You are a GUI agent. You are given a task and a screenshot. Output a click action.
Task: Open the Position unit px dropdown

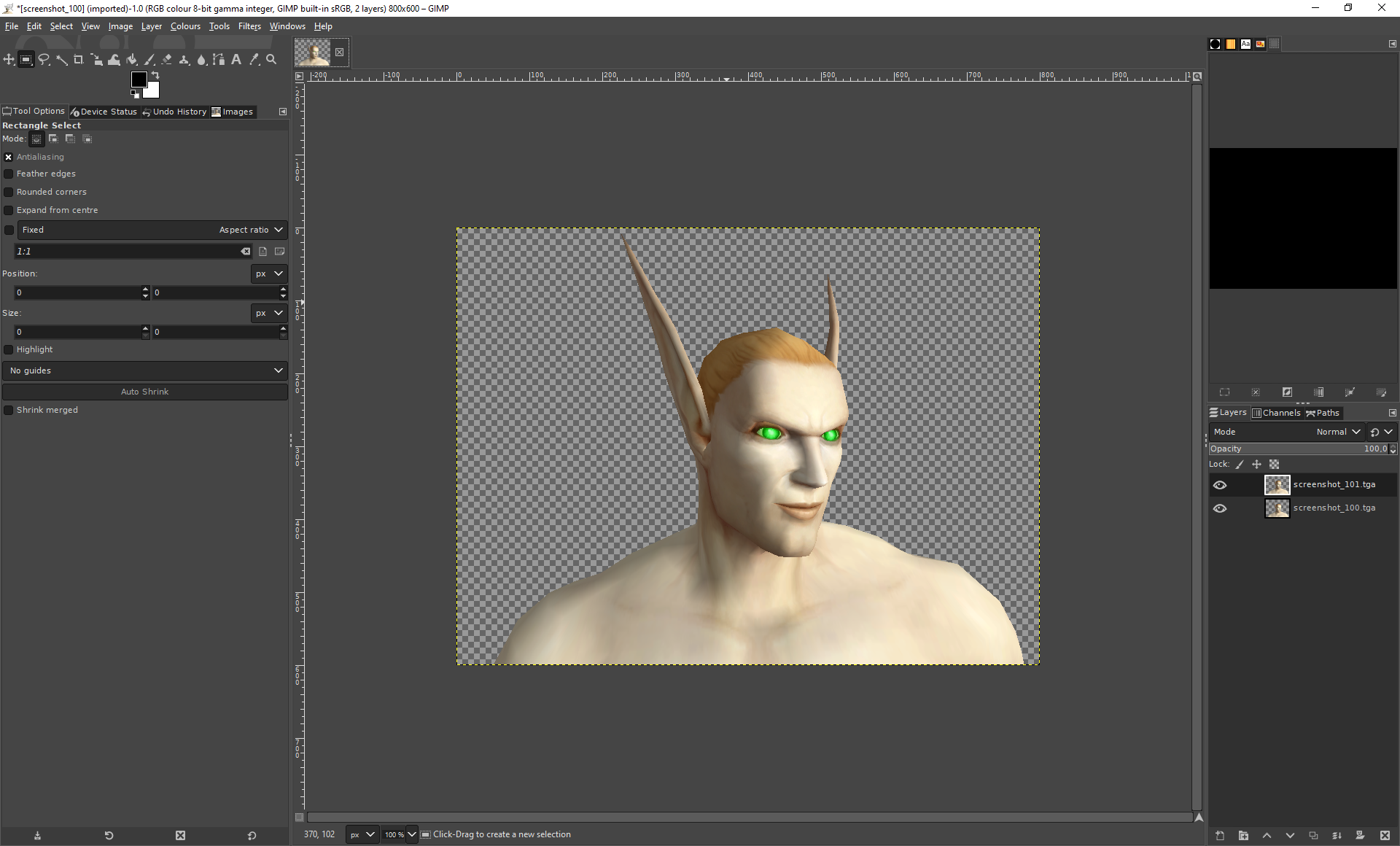click(x=269, y=273)
